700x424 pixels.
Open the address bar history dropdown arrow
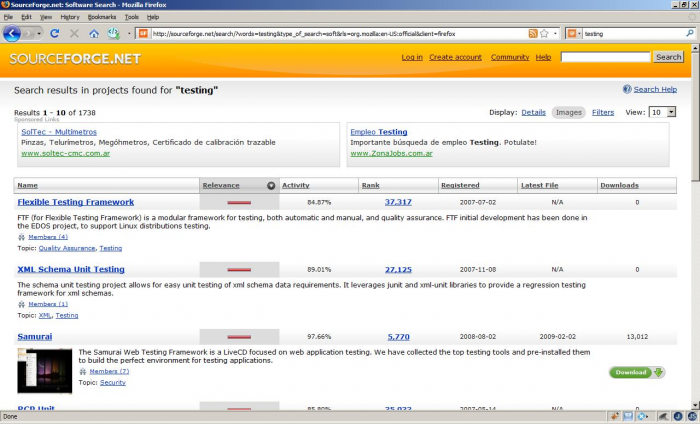point(555,33)
